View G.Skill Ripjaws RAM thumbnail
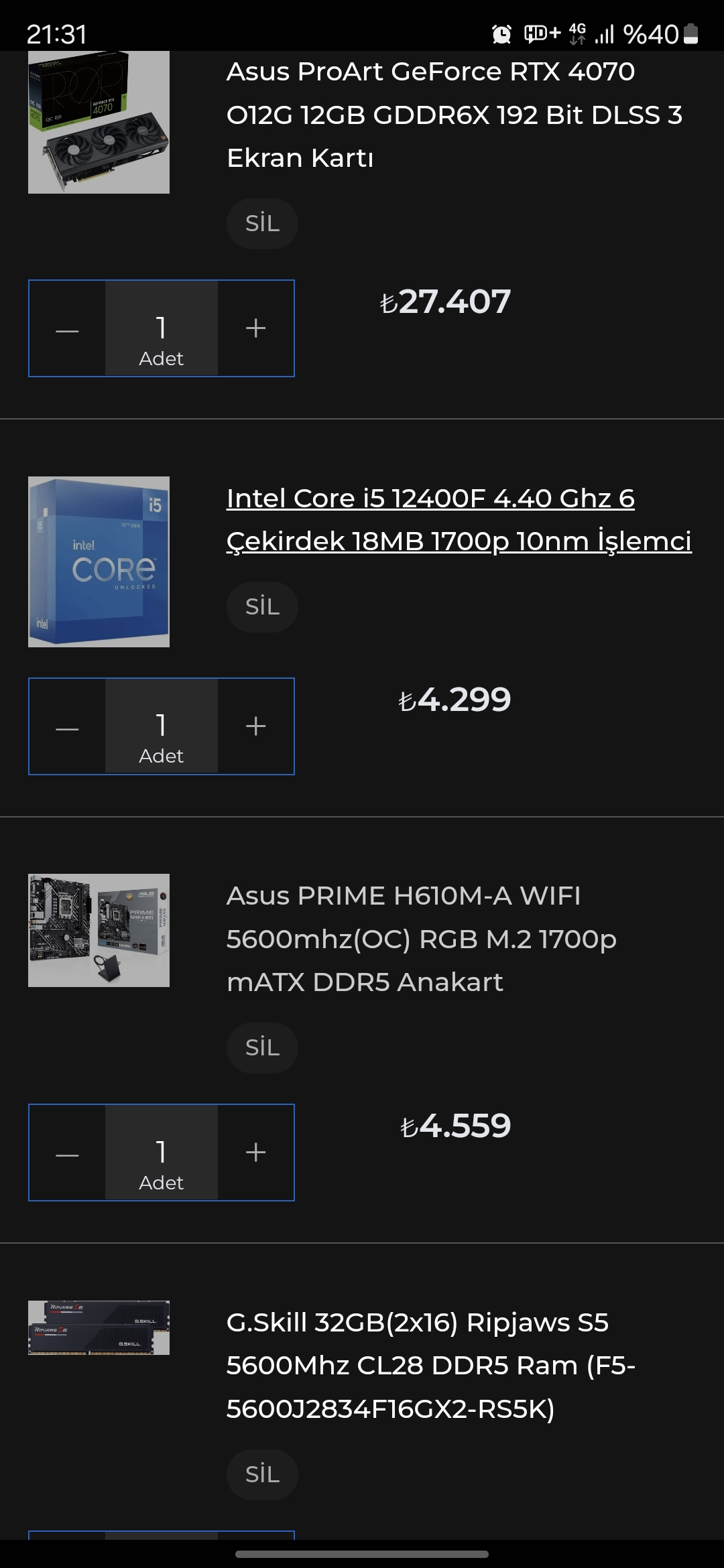Viewport: 724px width, 1568px height. pos(99,1327)
